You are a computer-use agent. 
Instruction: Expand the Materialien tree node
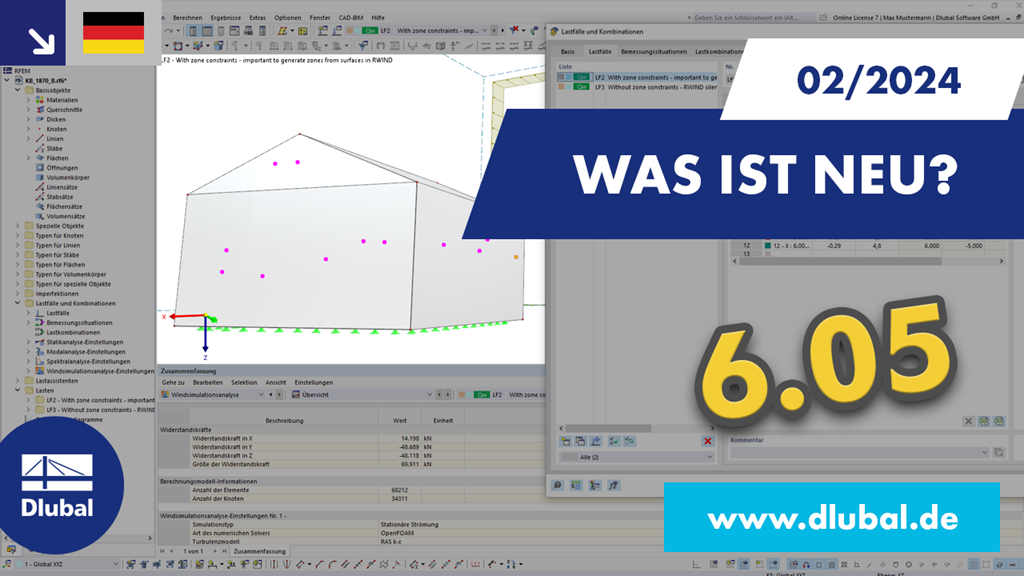coord(28,100)
